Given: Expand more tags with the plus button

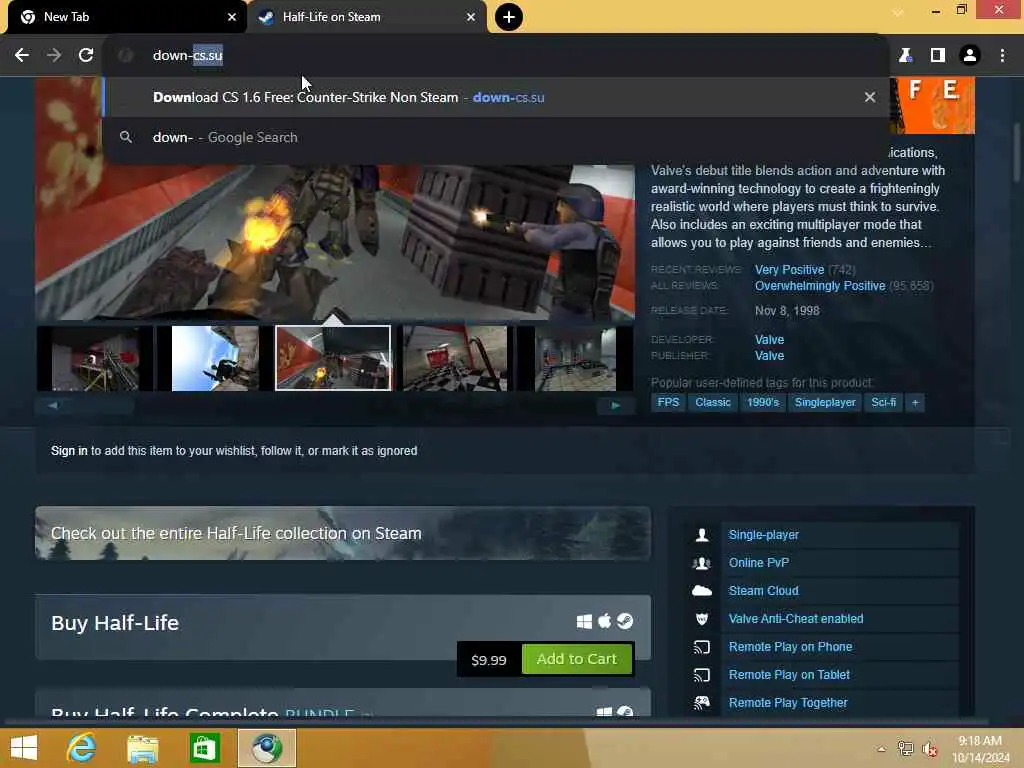Looking at the screenshot, I should (x=915, y=402).
